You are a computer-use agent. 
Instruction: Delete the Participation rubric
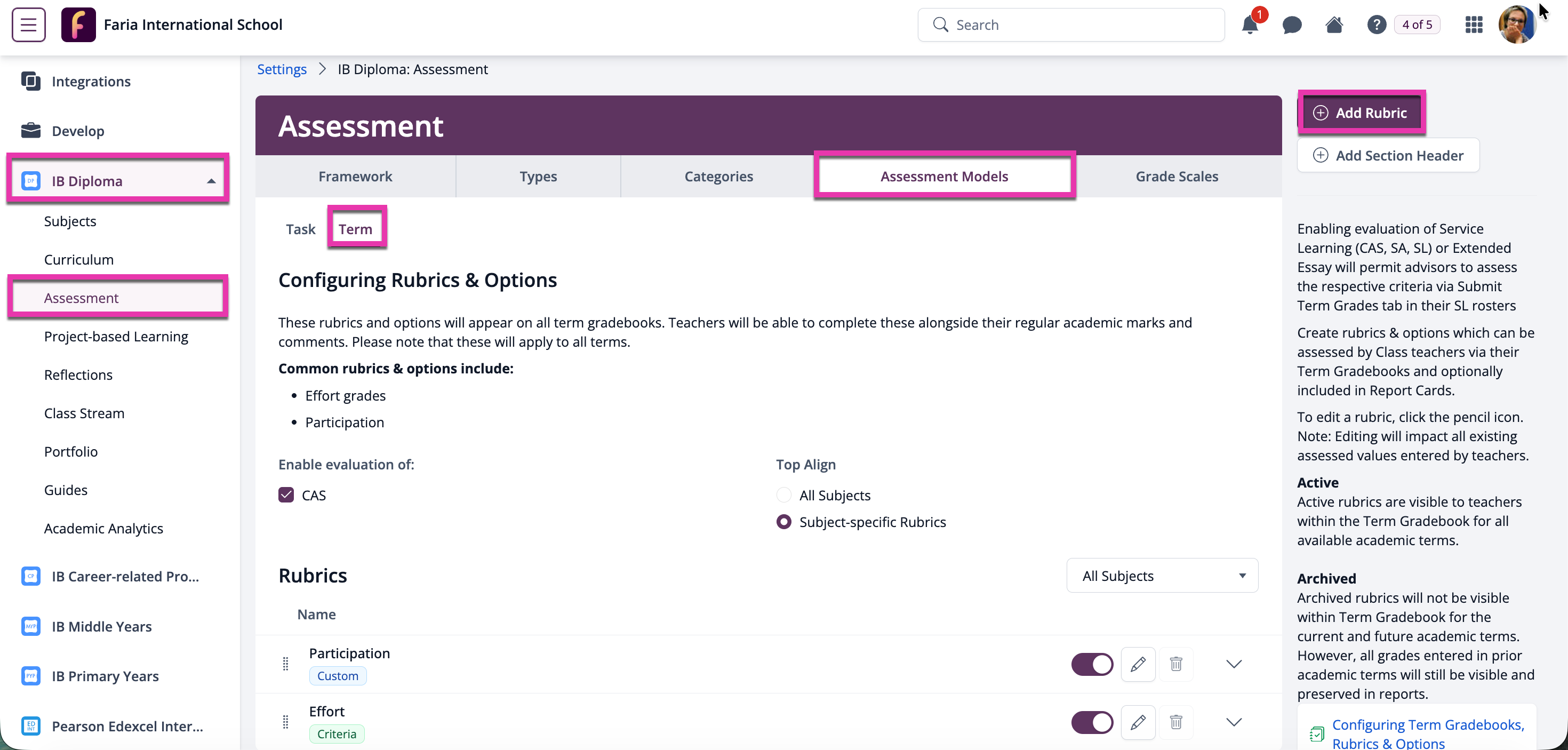(x=1175, y=664)
